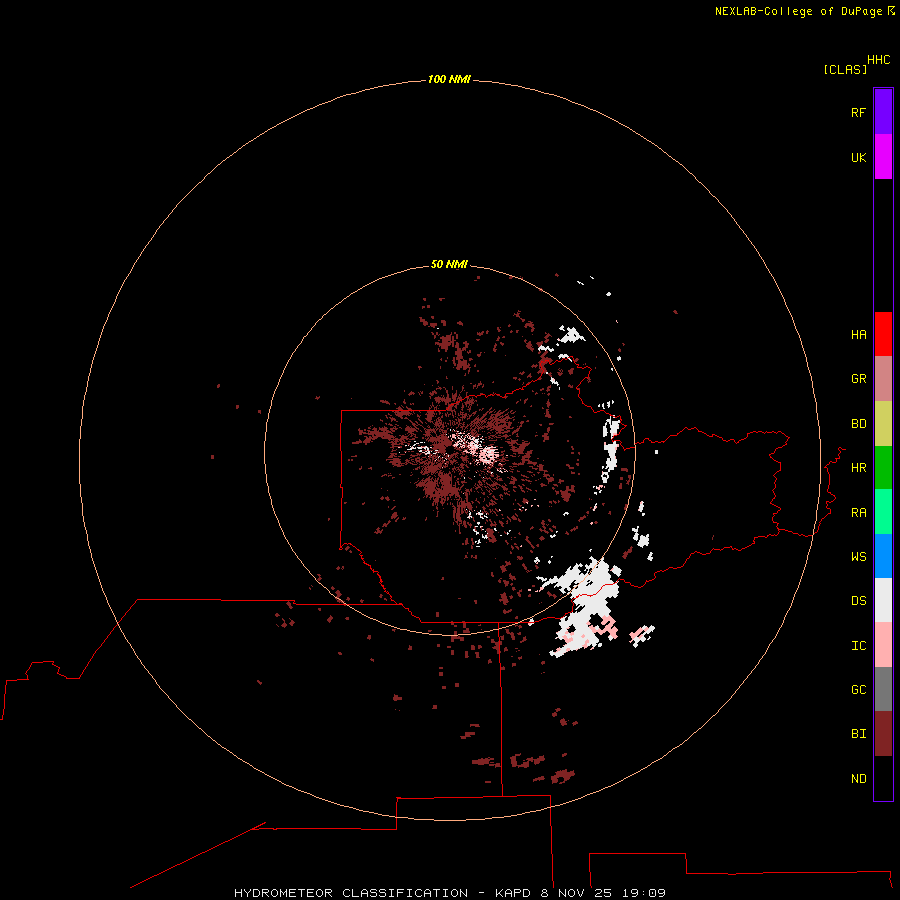Click the RA legend label
Image resolution: width=900 pixels, height=900 pixels.
click(x=858, y=513)
